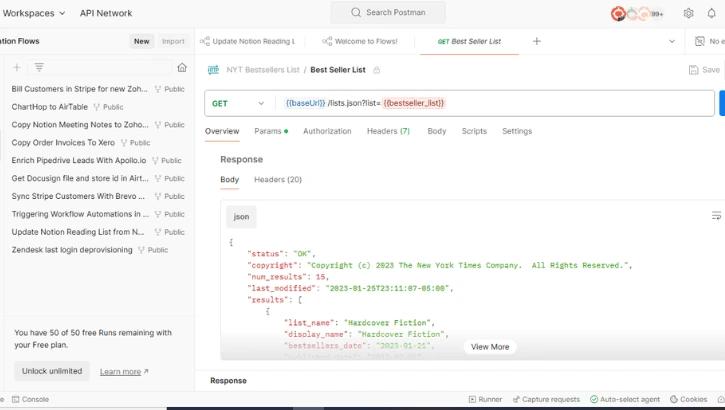
Task: Click fork icon beside ChartHop to AirTable
Action: coord(97,107)
